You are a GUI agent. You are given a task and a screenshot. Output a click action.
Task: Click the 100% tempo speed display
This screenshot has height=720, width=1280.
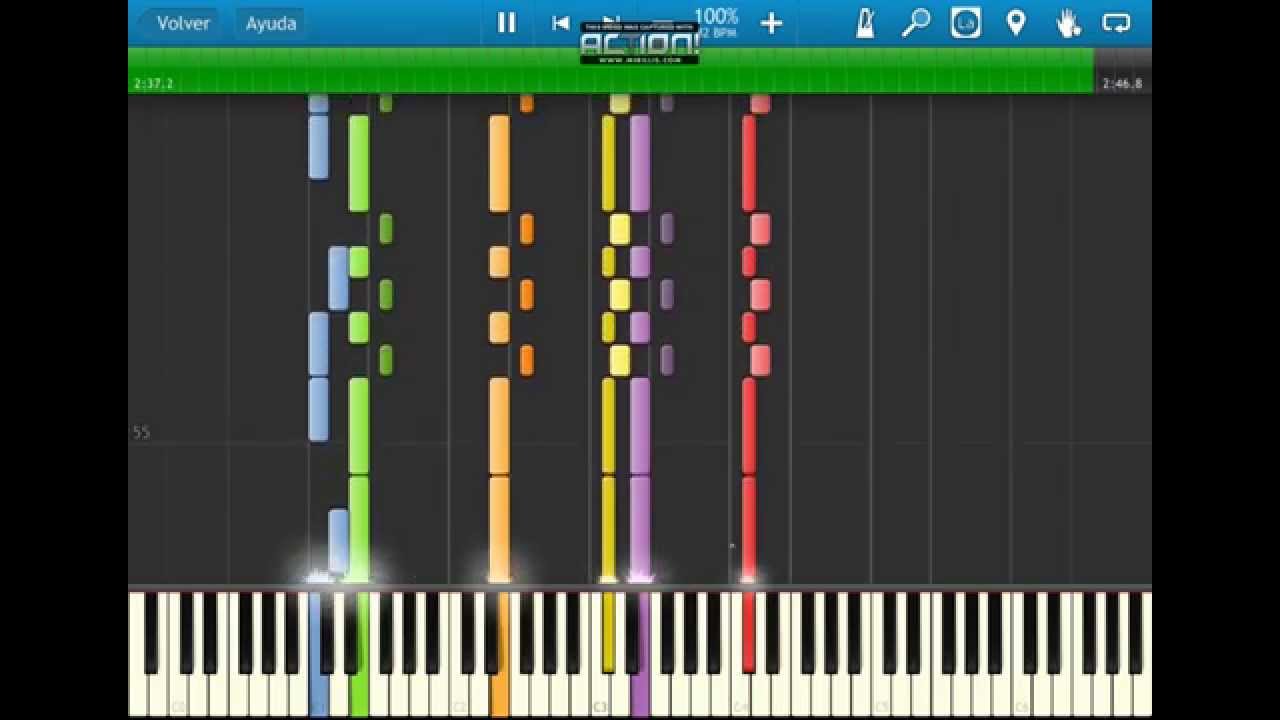(x=716, y=17)
